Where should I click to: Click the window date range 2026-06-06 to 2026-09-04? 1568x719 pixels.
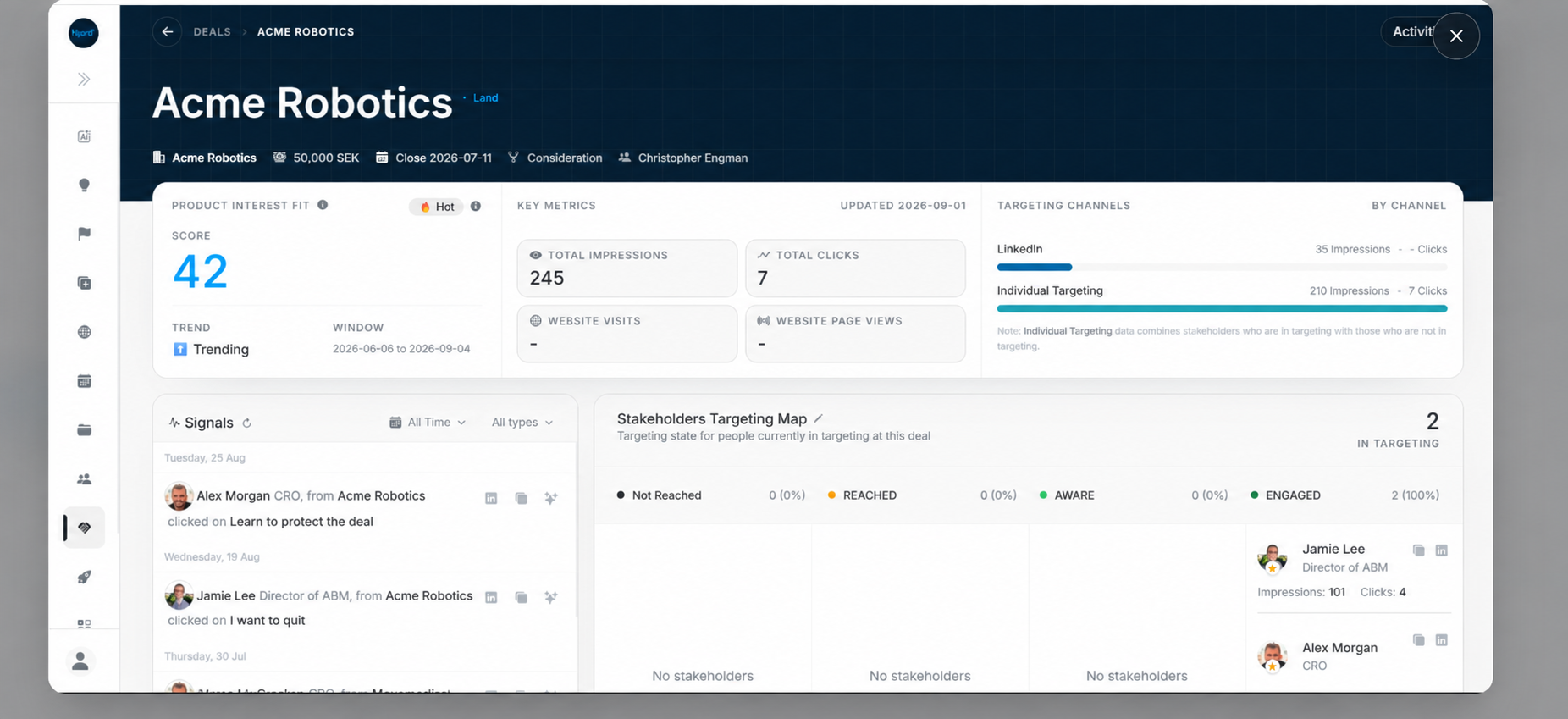(x=401, y=349)
